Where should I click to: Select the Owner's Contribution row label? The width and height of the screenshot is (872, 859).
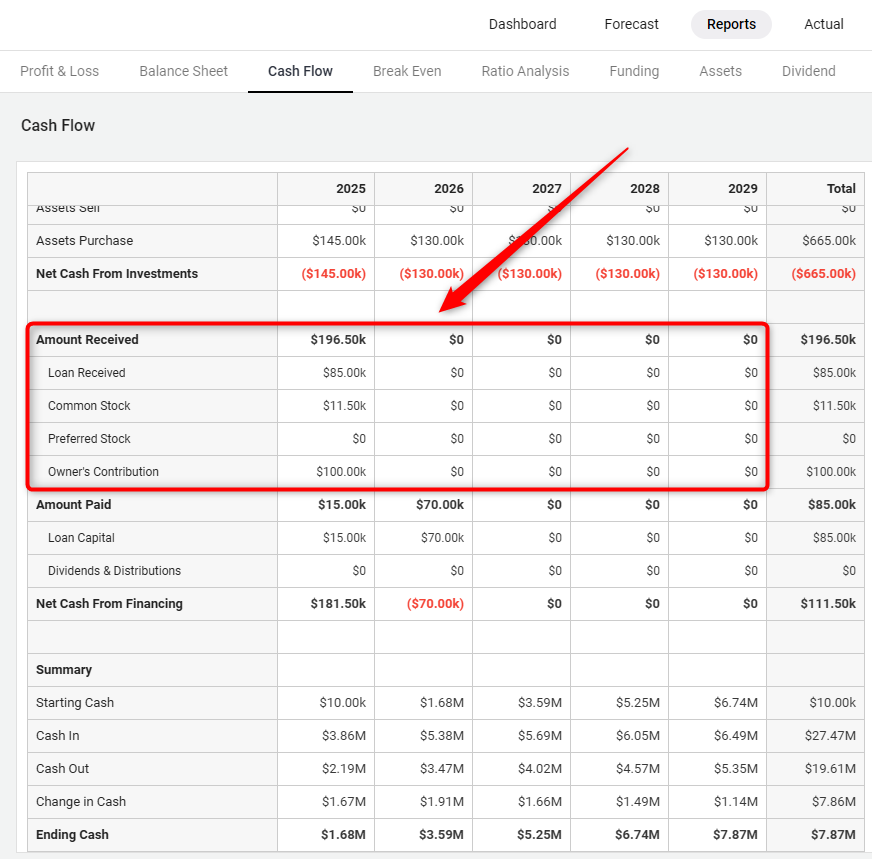(x=103, y=472)
